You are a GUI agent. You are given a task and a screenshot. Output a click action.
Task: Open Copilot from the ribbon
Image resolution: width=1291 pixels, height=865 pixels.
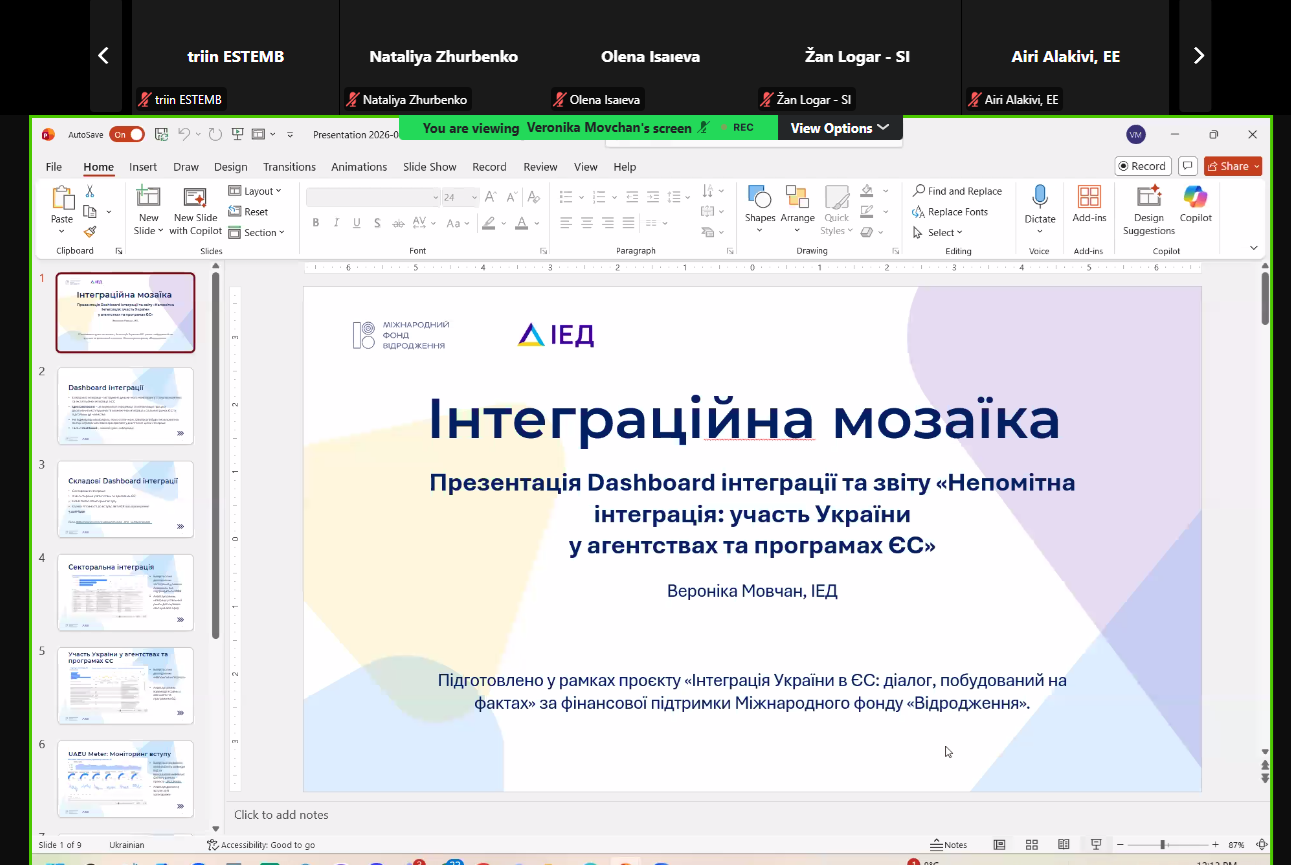pyautogui.click(x=1195, y=204)
